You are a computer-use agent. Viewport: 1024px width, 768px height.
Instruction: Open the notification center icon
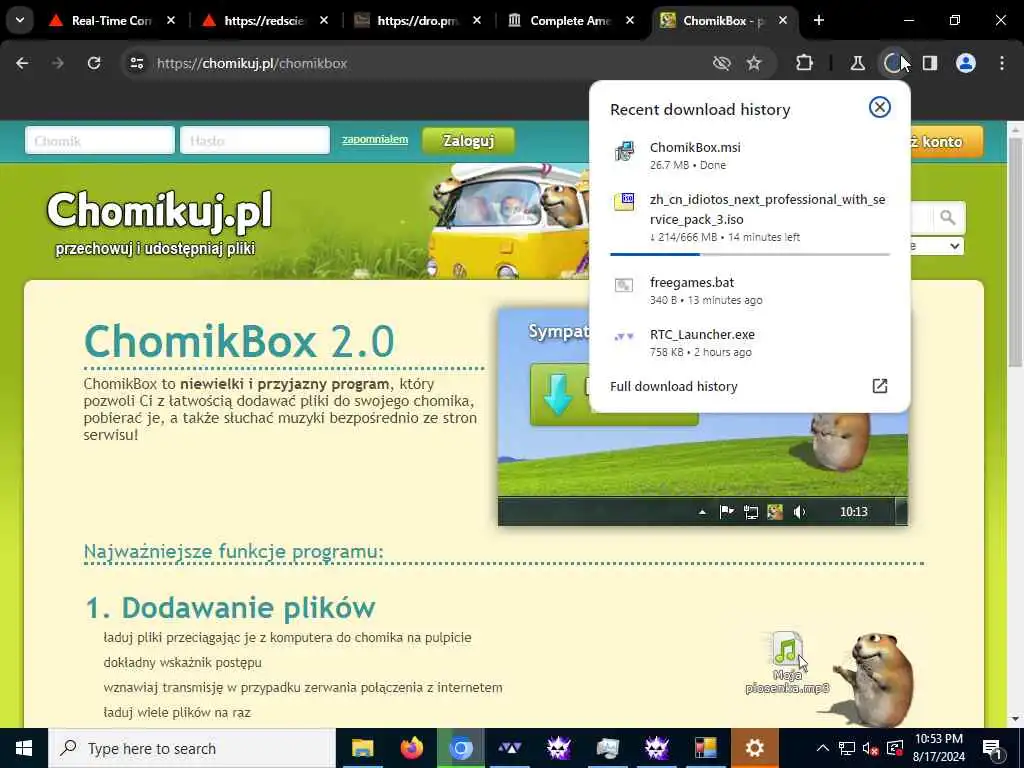[993, 748]
